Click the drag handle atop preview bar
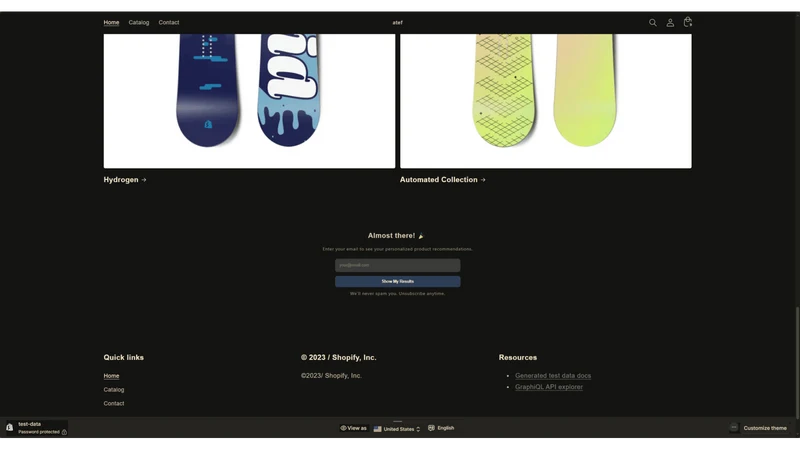The width and height of the screenshot is (800, 450). pyautogui.click(x=397, y=421)
